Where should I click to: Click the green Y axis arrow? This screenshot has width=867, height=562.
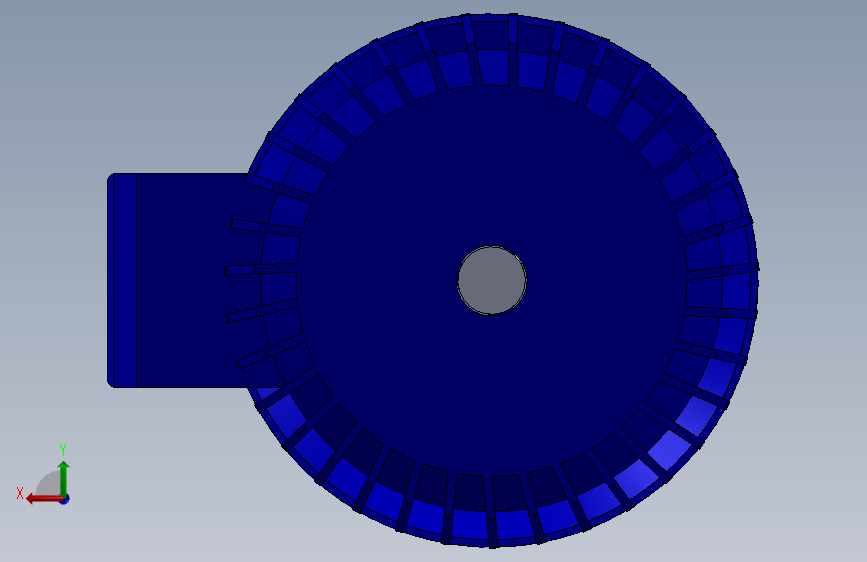click(64, 478)
